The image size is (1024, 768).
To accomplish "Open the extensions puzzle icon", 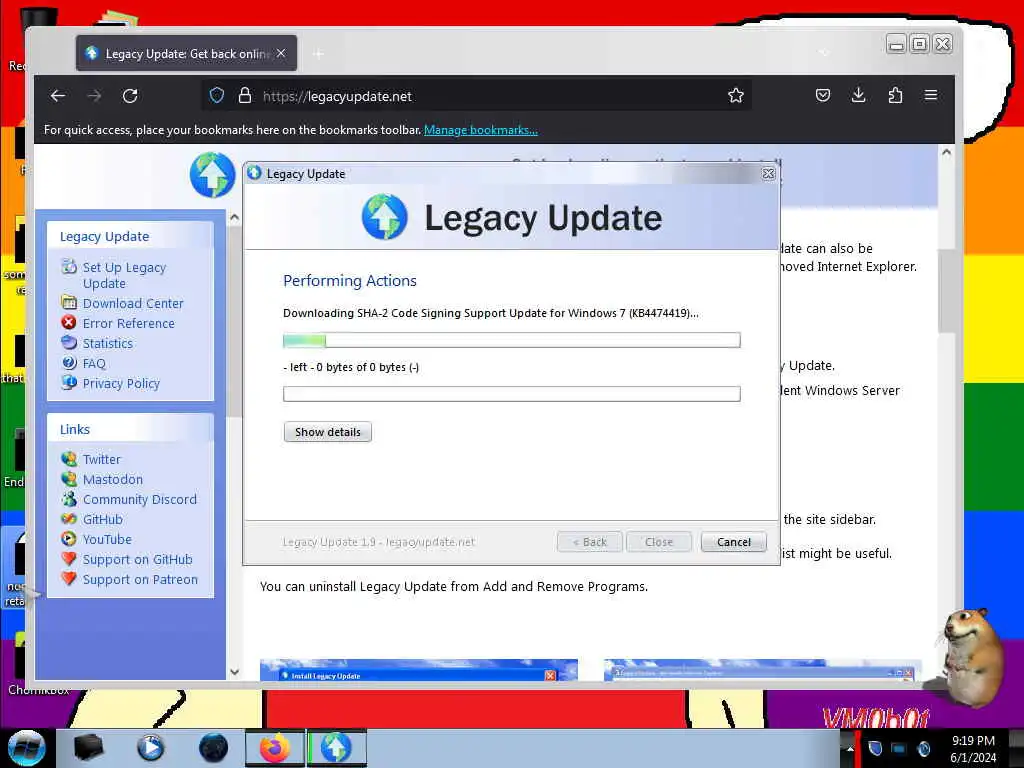I will [x=895, y=95].
